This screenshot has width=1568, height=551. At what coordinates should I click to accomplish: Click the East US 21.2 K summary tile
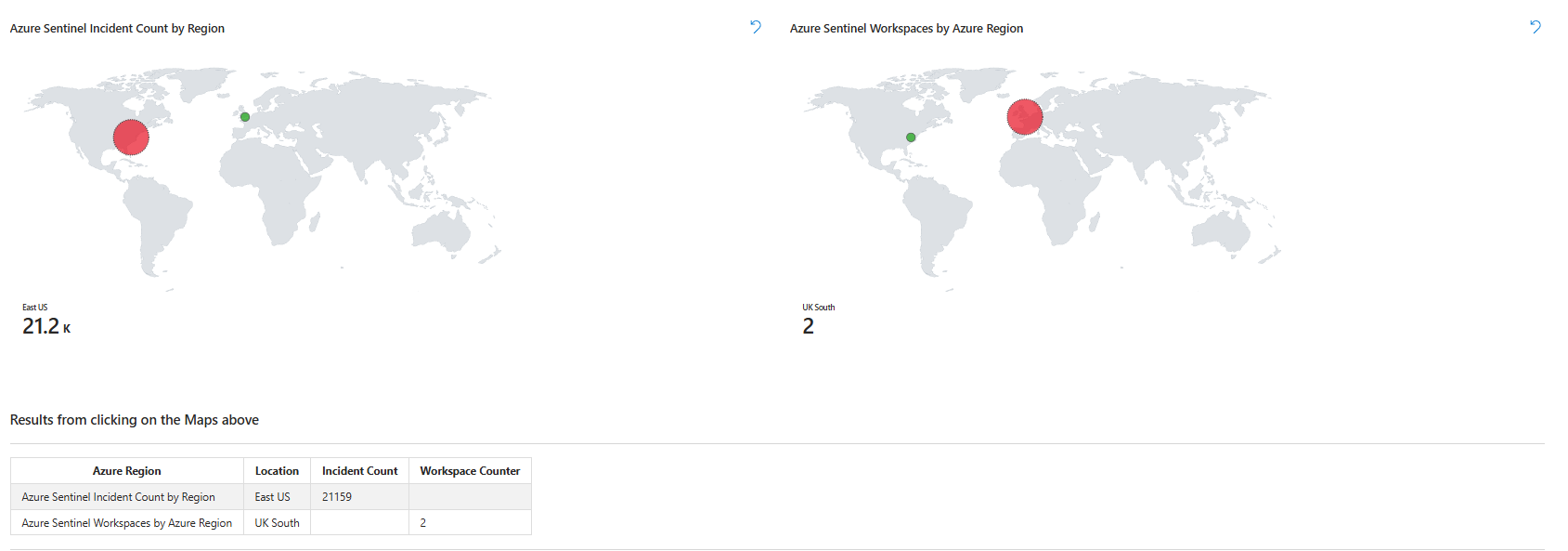pyautogui.click(x=45, y=321)
